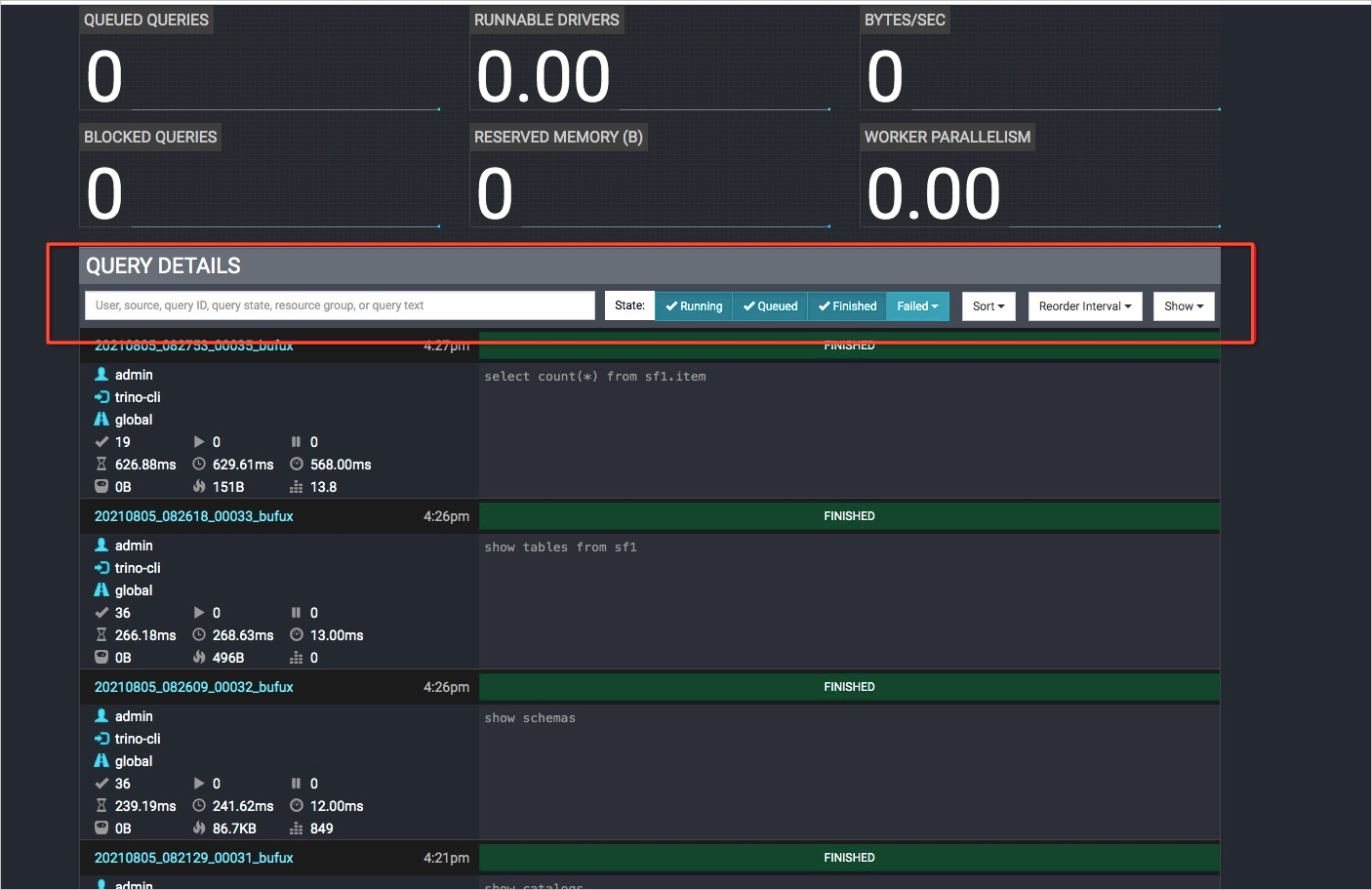
Task: Click the global resource group icon in show schemas query
Action: pos(101,761)
